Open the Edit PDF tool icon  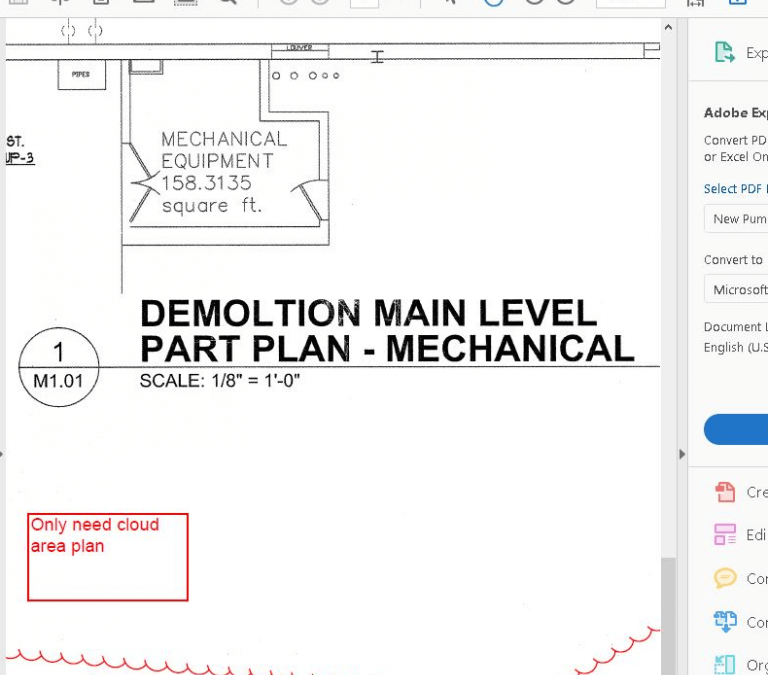coord(725,534)
